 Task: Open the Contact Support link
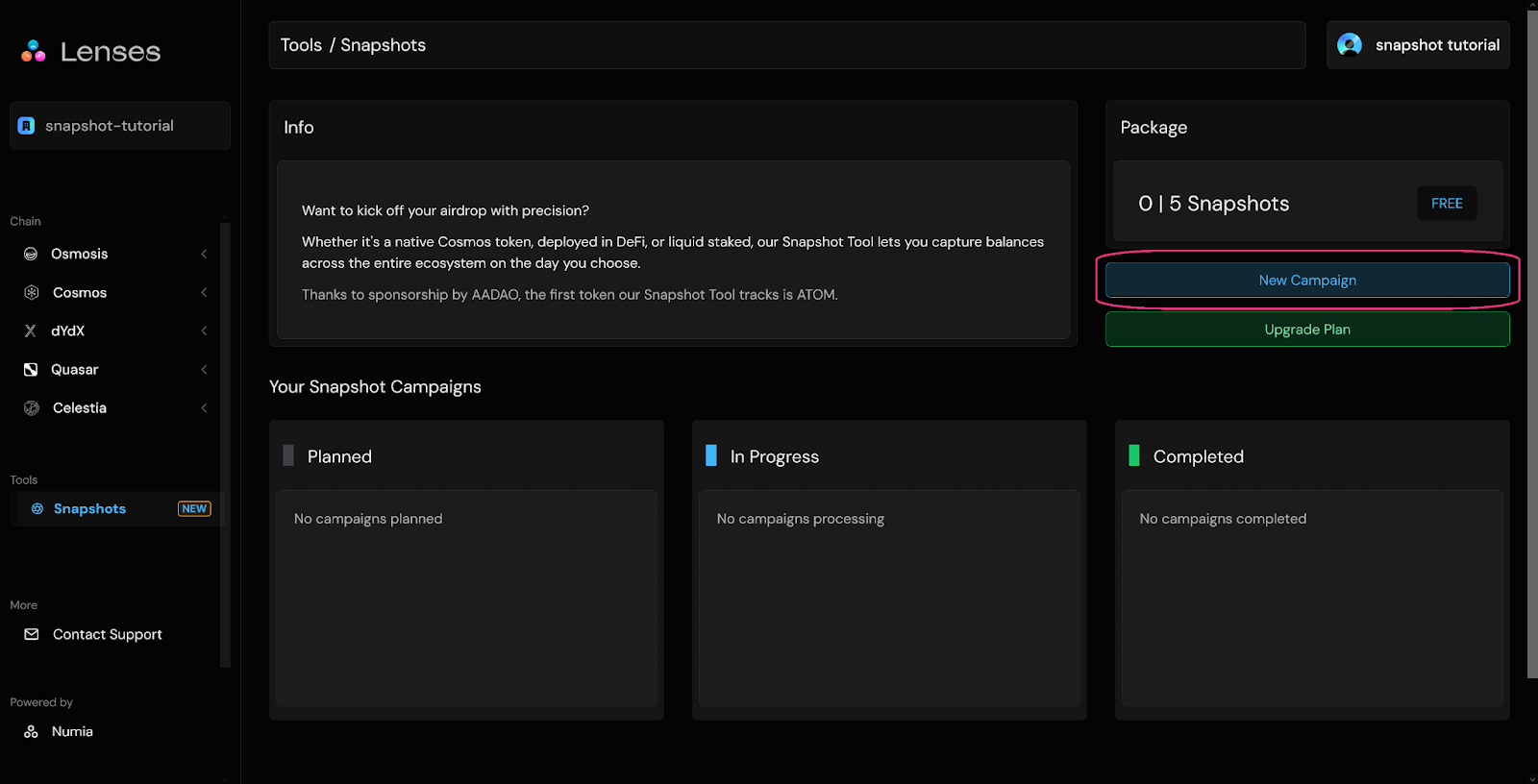click(x=107, y=634)
